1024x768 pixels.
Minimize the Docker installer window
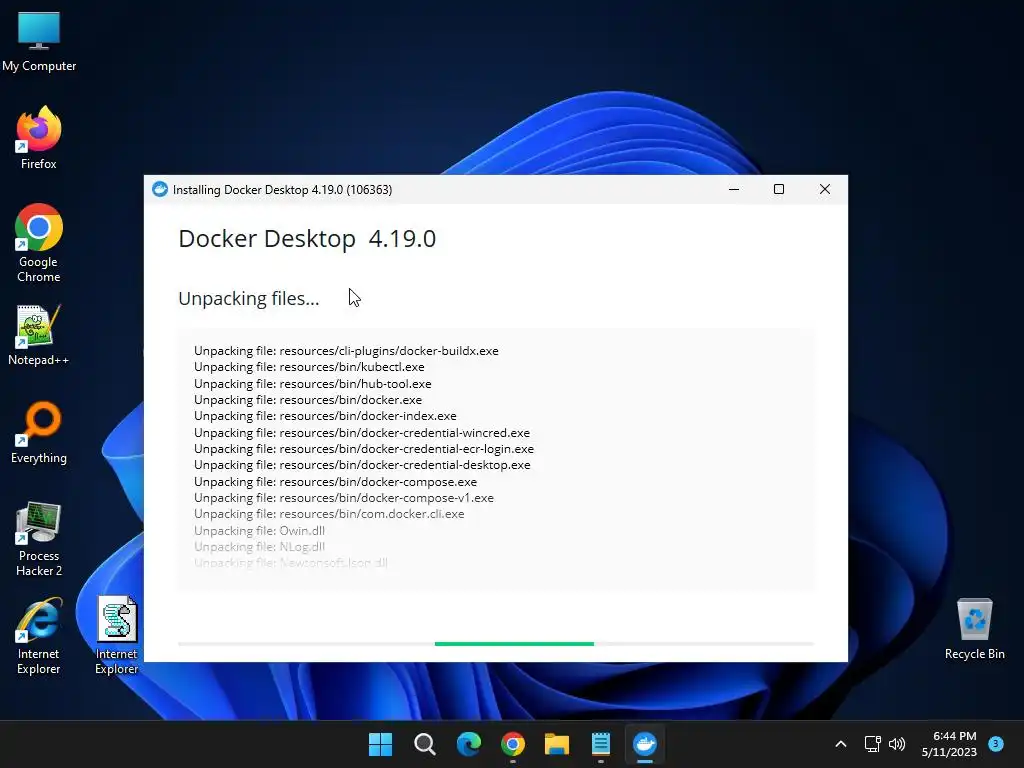(734, 189)
